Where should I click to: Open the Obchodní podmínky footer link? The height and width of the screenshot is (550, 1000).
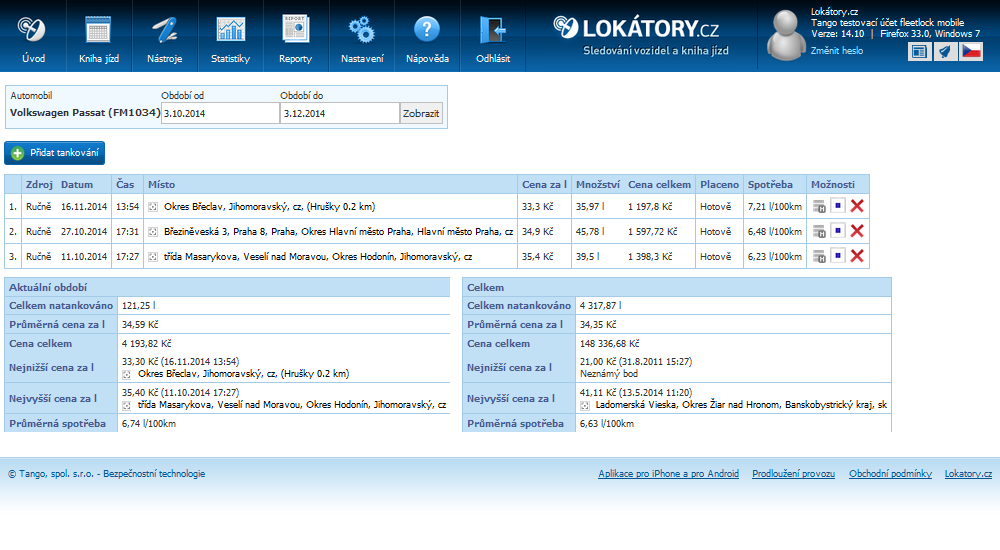tap(890, 474)
